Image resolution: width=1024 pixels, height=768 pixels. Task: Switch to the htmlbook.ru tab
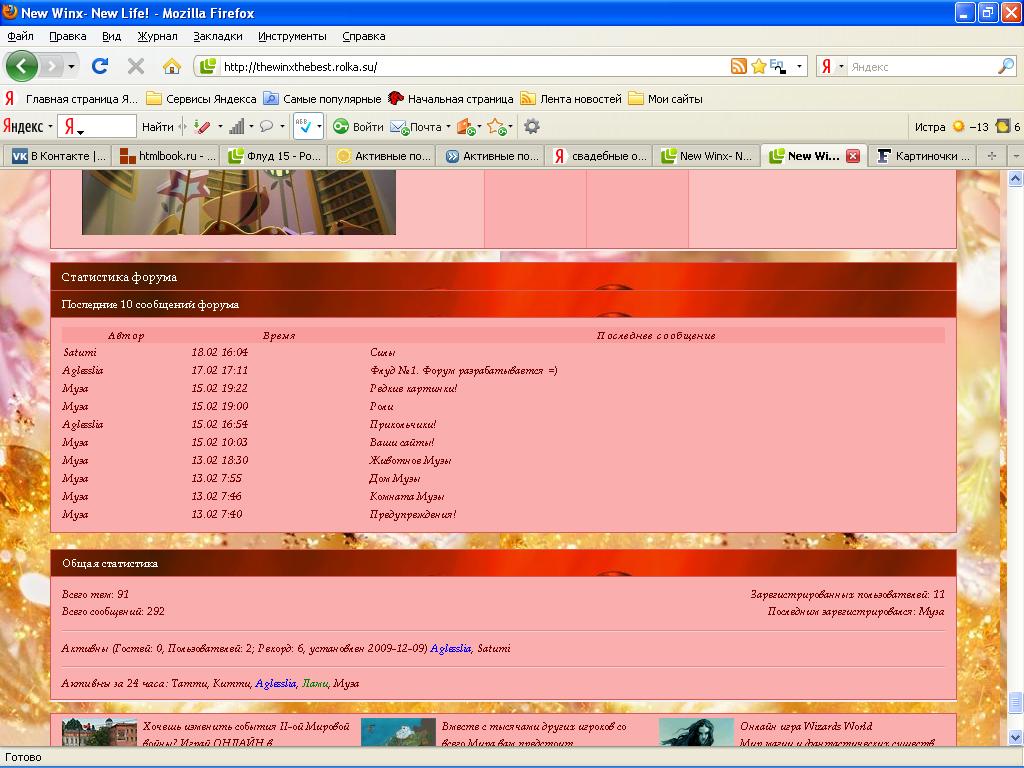point(166,156)
